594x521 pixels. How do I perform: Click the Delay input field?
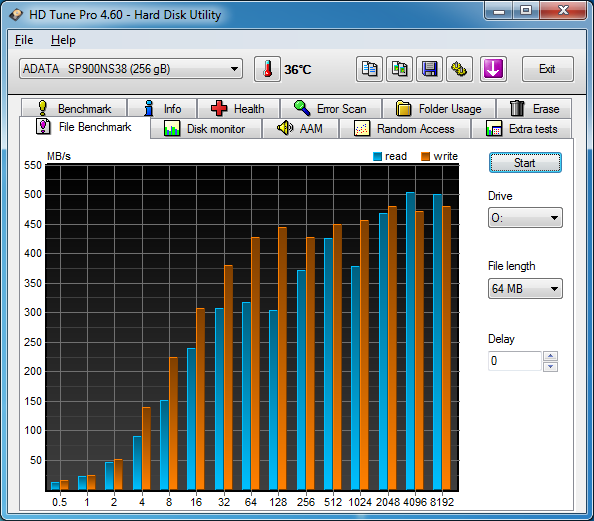[514, 361]
